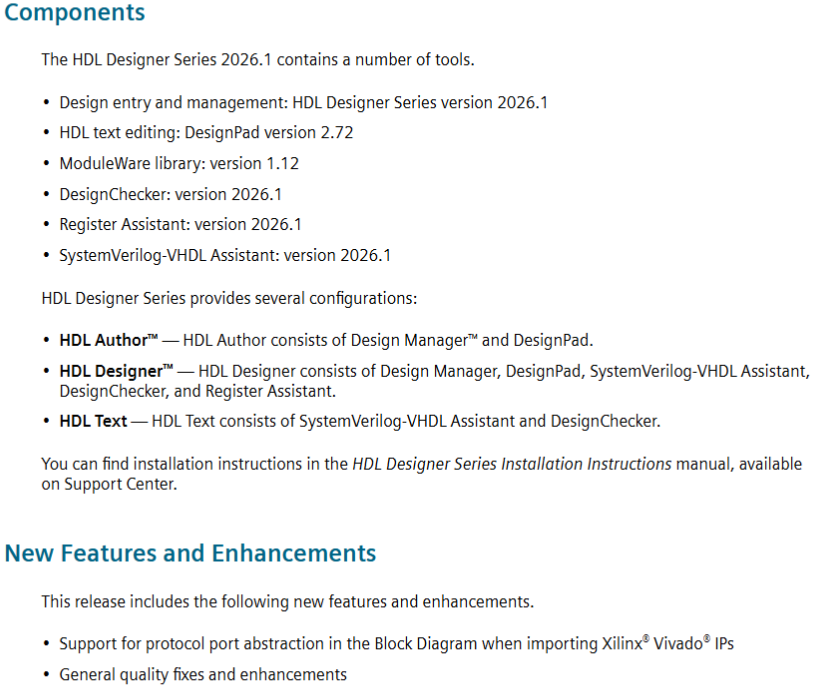Click the DesignPad version 2.72 bullet
The width and height of the screenshot is (819, 691).
[x=206, y=132]
